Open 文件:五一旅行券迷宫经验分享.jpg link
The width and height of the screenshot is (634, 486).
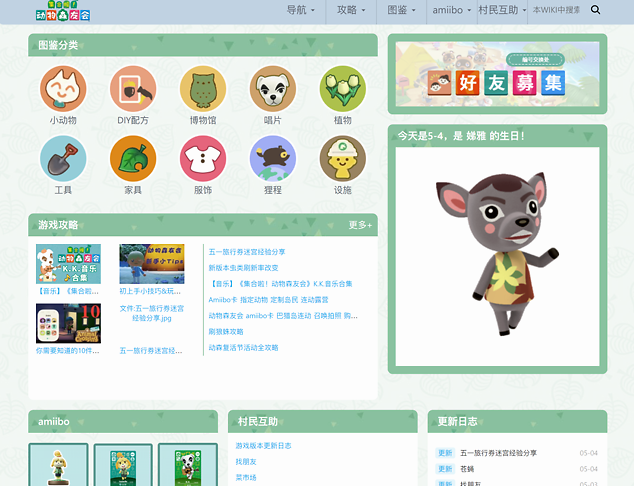[x=152, y=313]
